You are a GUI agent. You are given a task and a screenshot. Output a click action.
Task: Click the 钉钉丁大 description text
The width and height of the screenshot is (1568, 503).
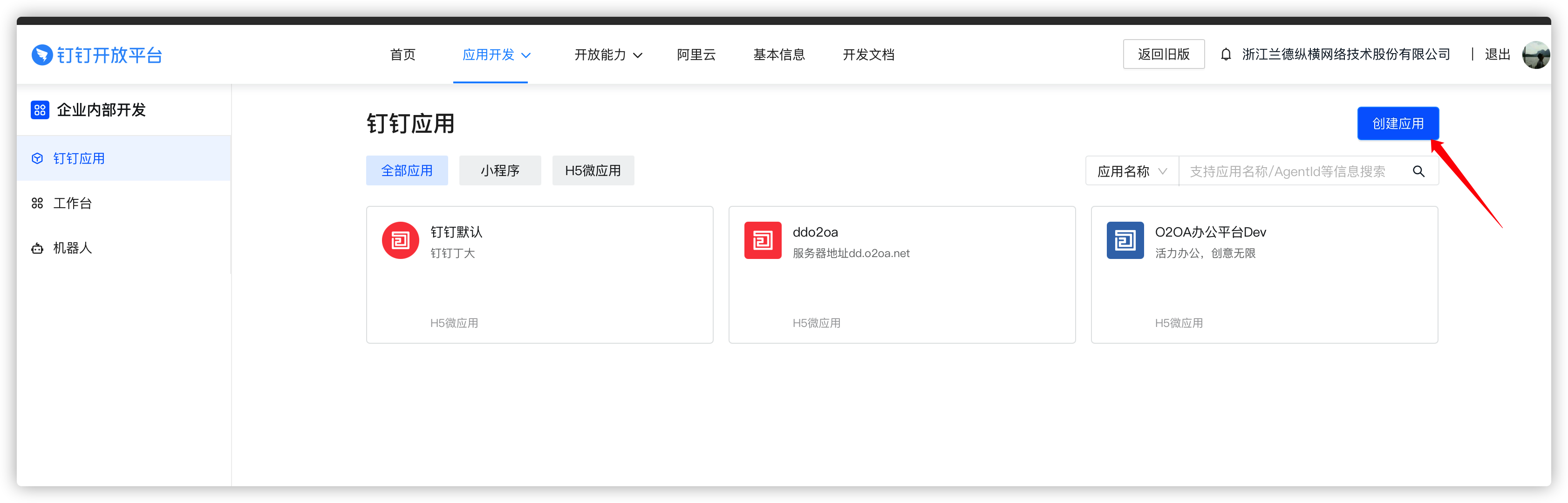coord(452,253)
